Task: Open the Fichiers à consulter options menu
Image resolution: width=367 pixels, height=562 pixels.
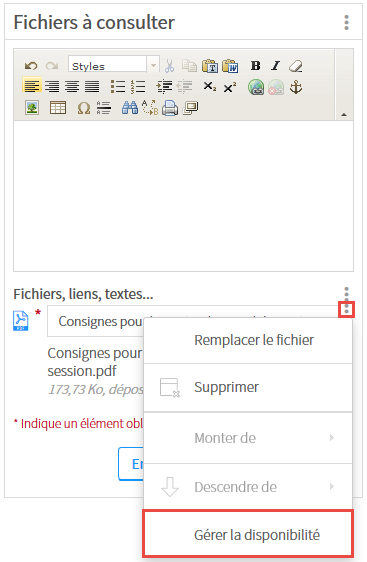Action: click(346, 23)
